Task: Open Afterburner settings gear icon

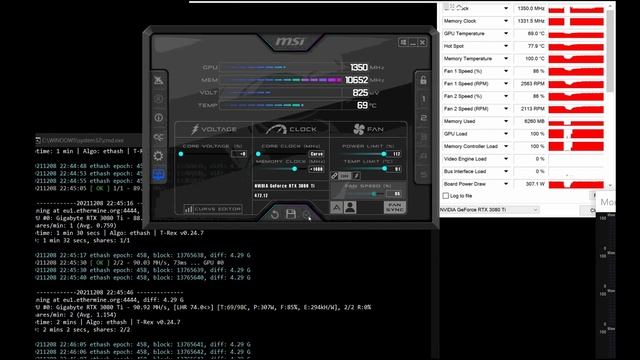Action: [158, 156]
